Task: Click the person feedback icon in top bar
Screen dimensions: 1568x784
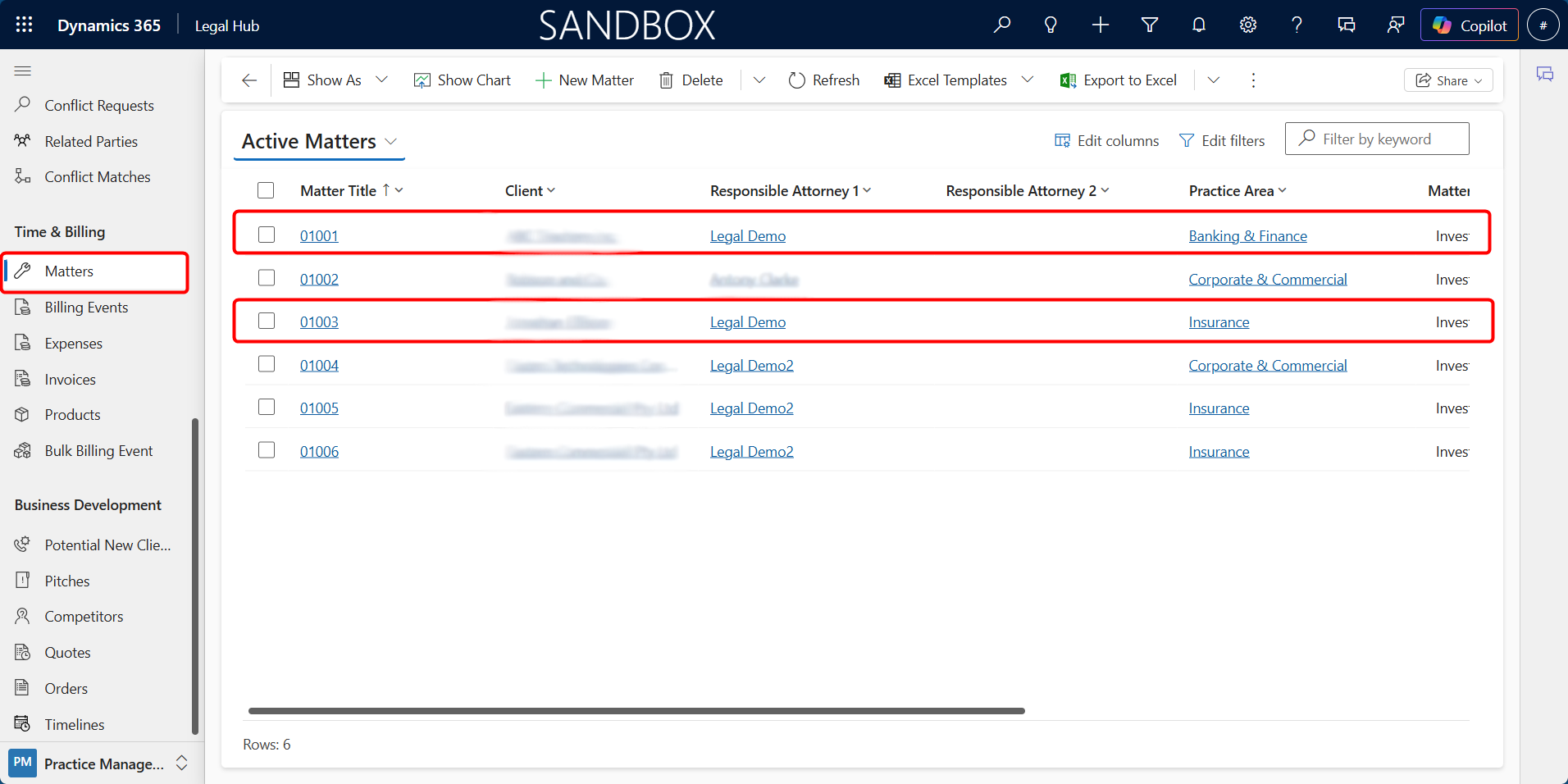Action: (1396, 25)
